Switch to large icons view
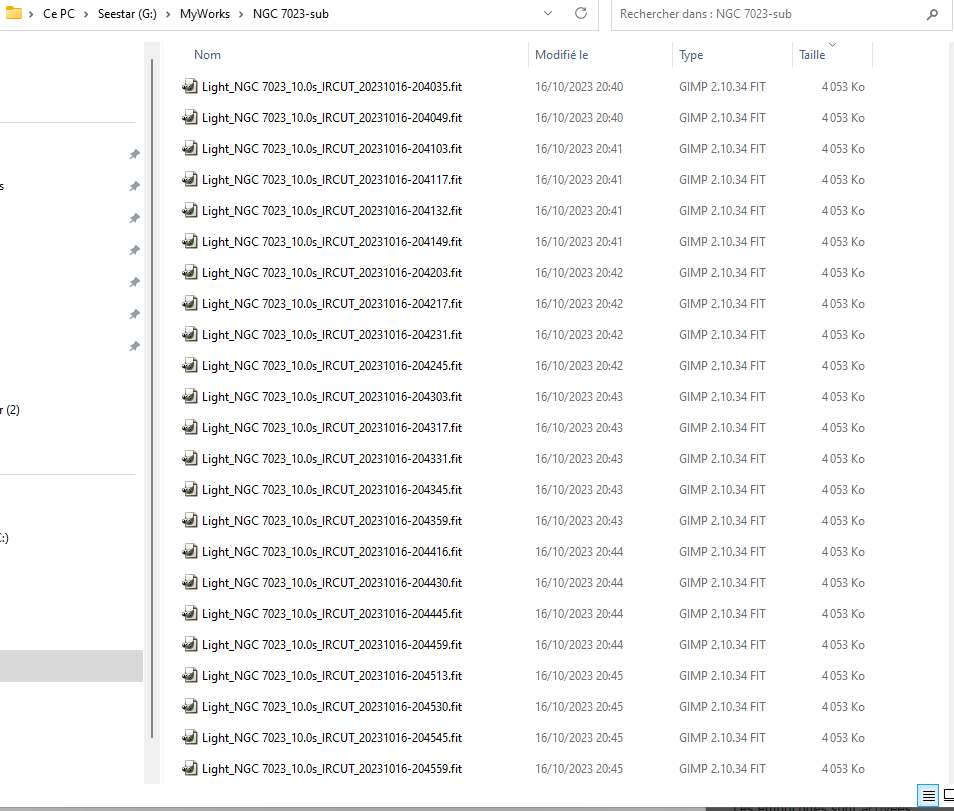 pos(946,796)
